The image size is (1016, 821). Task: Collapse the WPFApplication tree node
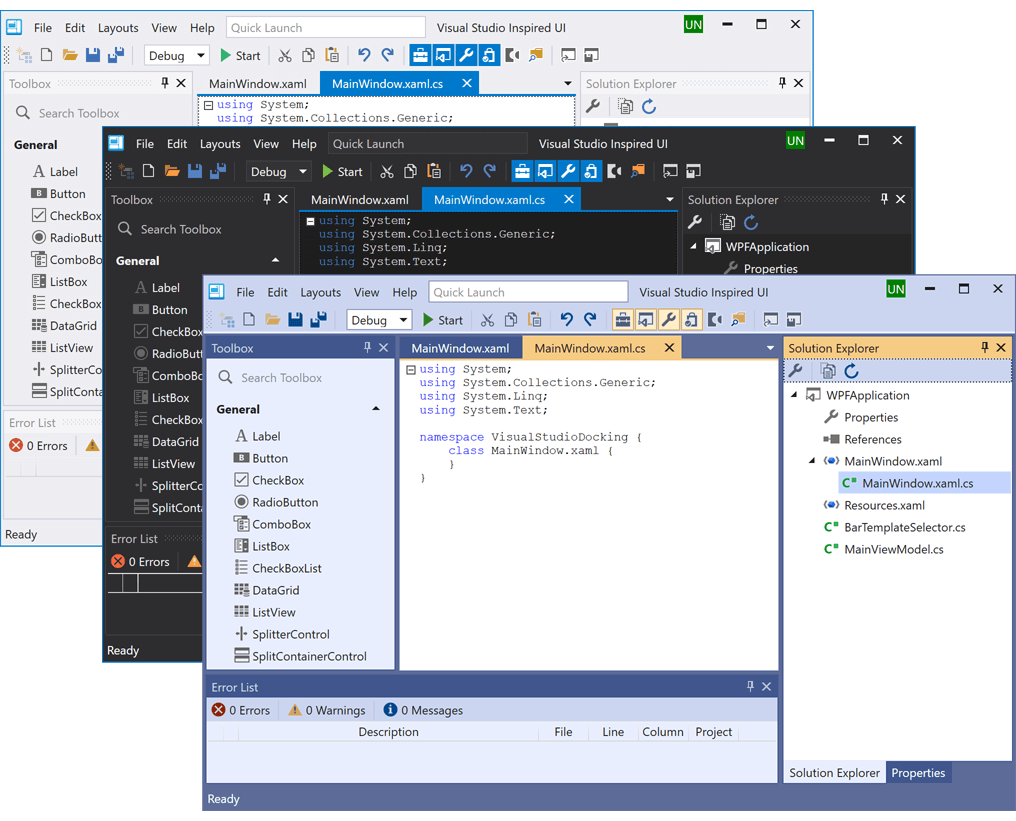[x=794, y=395]
